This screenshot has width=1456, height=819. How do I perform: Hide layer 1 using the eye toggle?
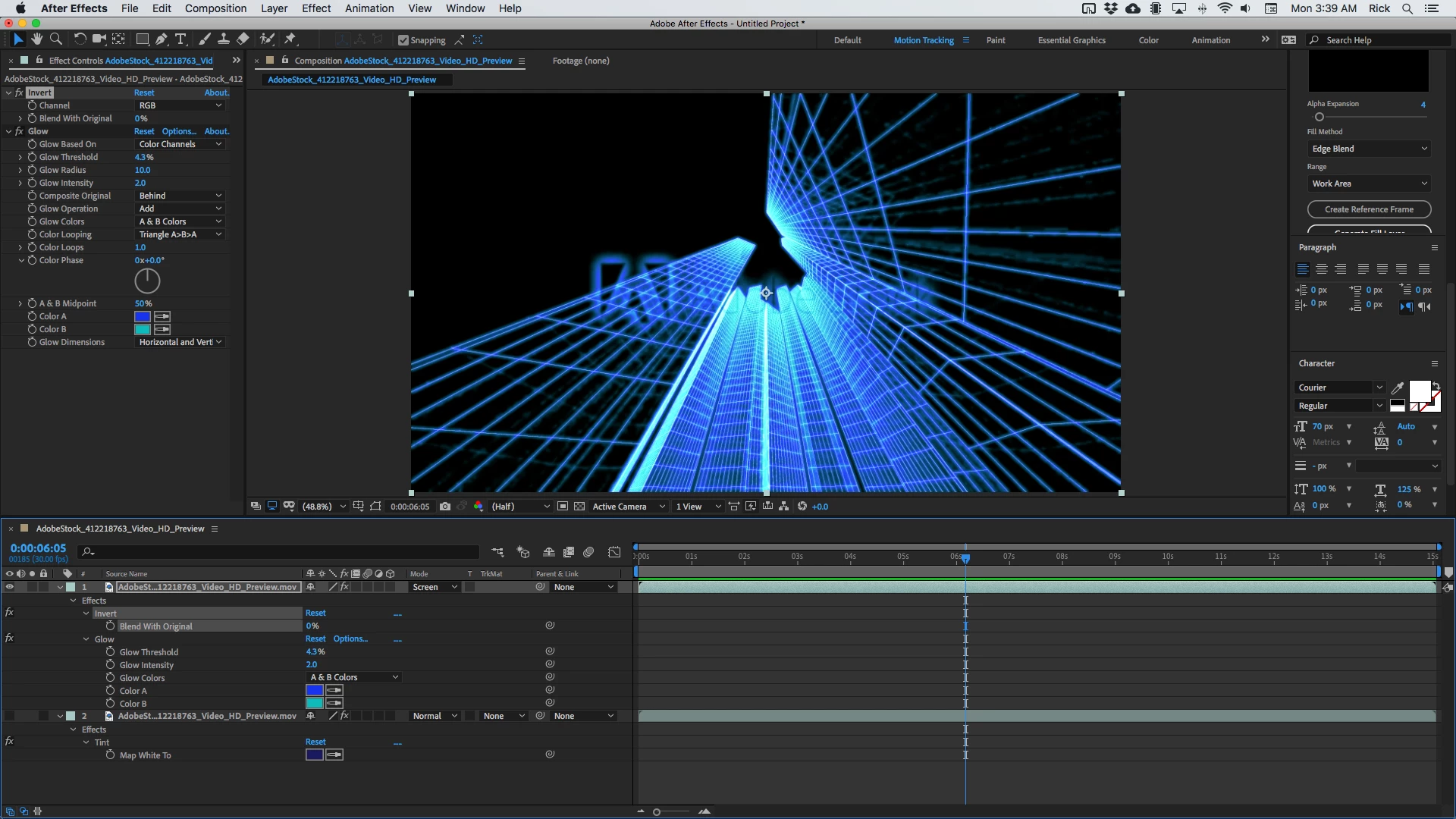click(x=9, y=588)
